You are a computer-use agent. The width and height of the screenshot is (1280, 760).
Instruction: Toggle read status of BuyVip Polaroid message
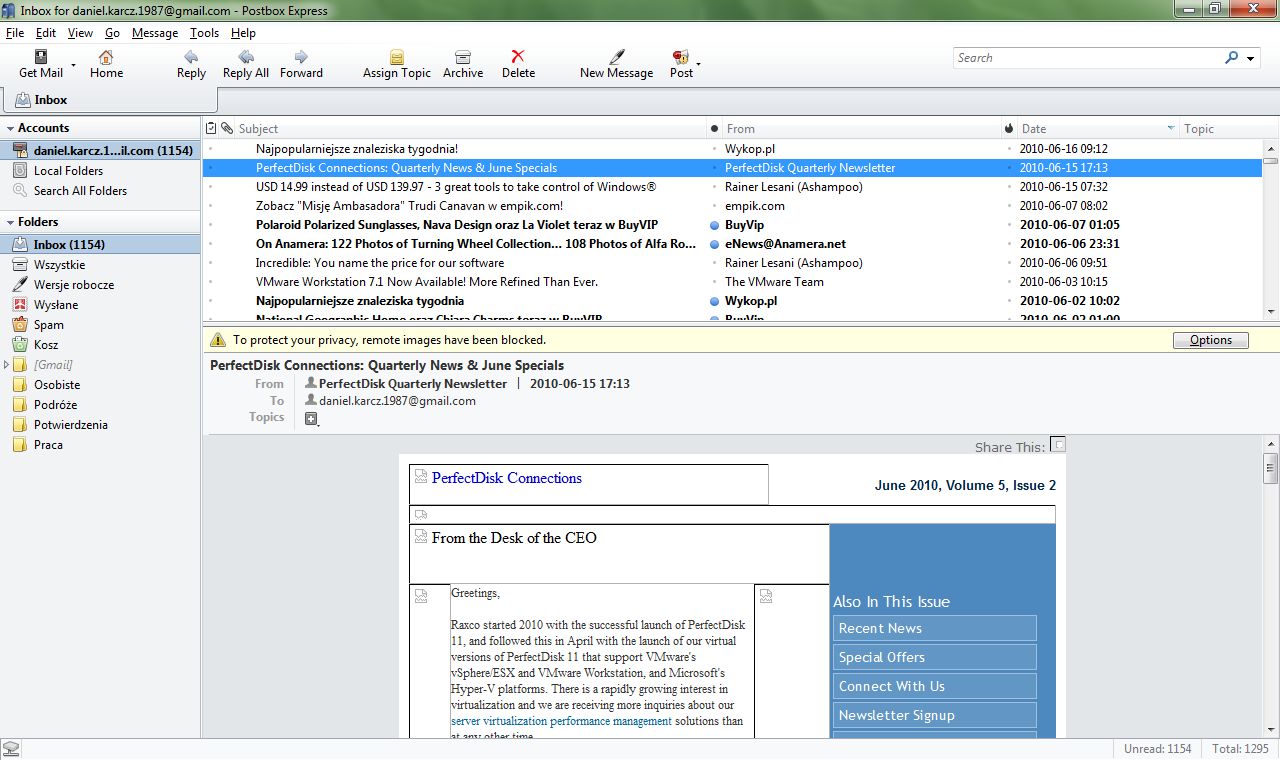714,225
